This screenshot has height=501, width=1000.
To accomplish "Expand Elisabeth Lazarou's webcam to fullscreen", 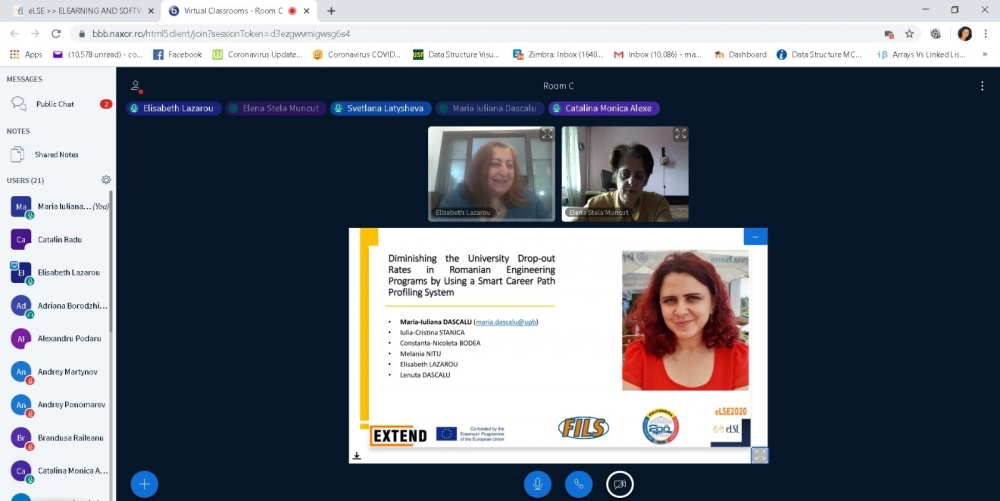I will pos(547,134).
